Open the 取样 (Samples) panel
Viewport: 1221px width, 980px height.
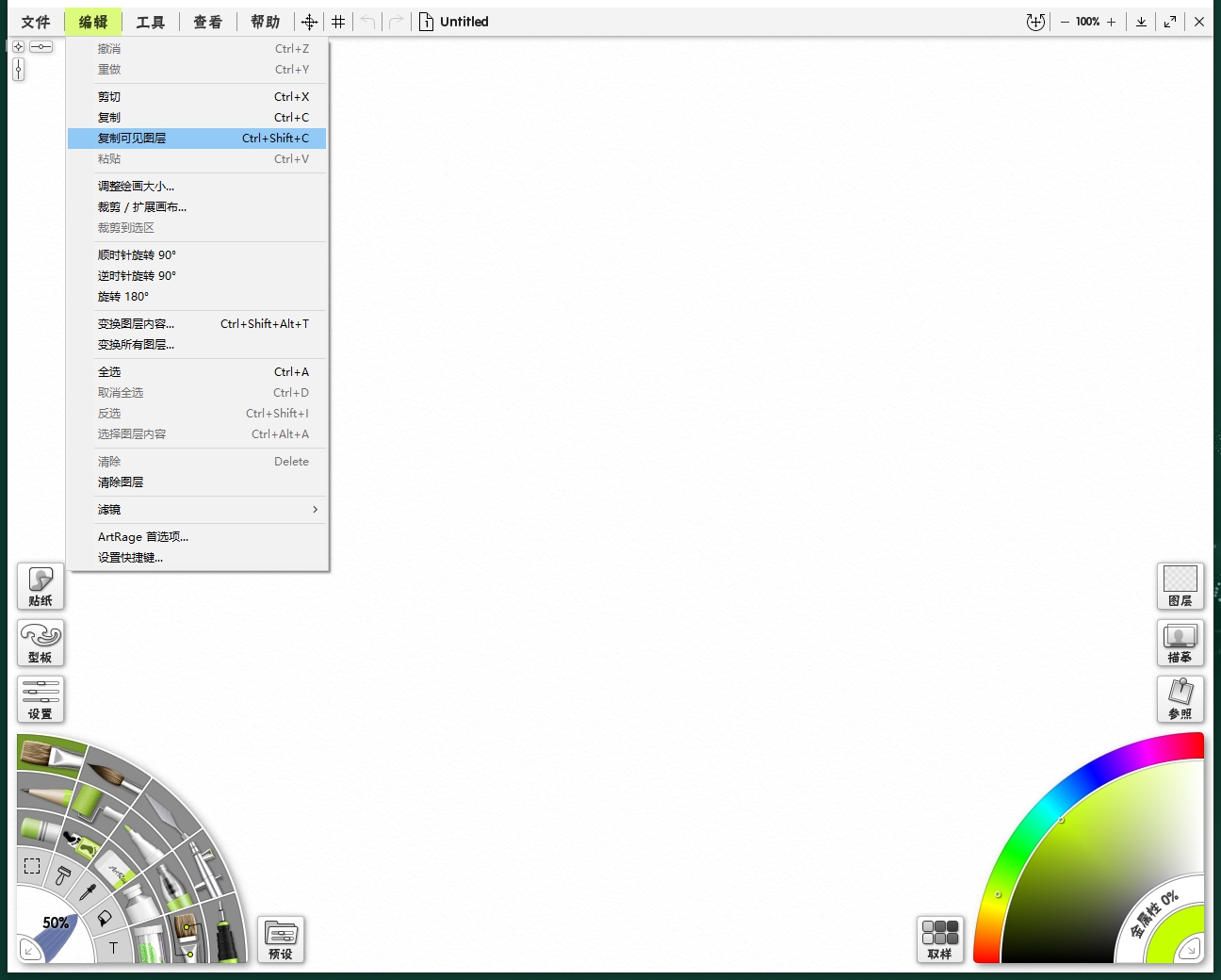point(939,939)
